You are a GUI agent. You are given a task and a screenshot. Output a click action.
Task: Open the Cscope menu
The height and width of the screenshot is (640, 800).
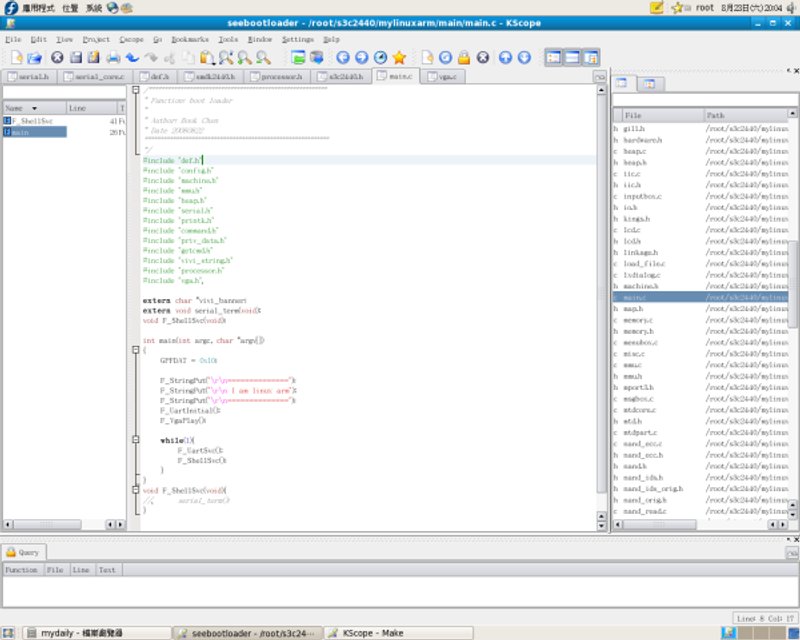pyautogui.click(x=132, y=39)
